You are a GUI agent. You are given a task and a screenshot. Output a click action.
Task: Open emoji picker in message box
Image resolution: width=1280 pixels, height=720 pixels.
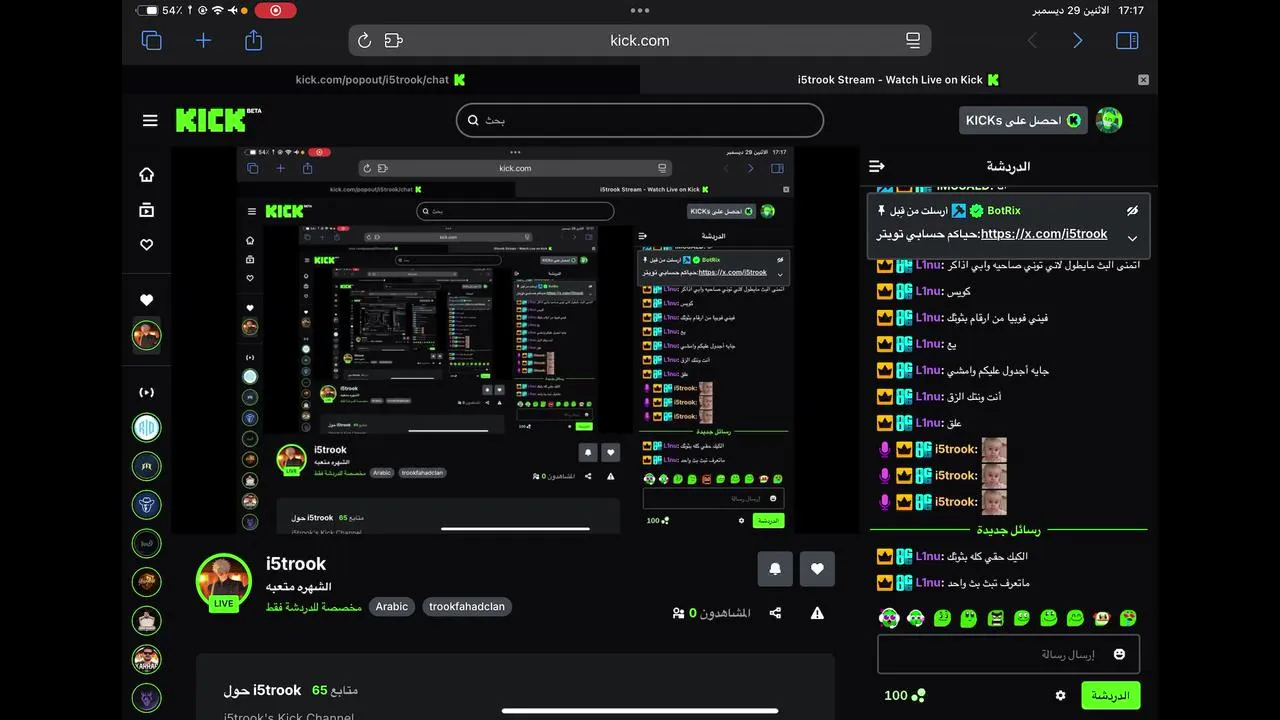[1119, 654]
